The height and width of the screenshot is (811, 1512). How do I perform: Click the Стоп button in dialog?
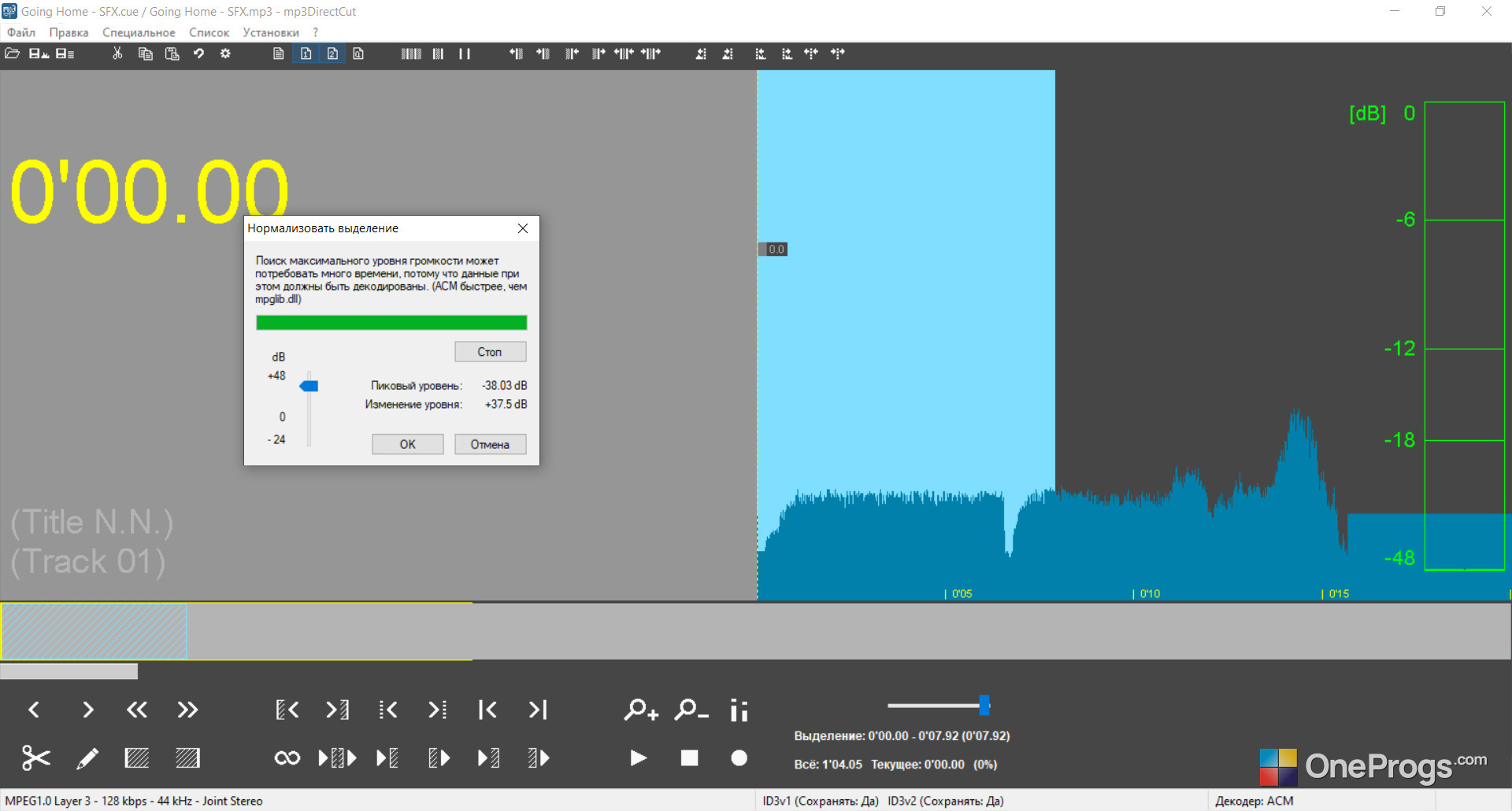pos(490,352)
